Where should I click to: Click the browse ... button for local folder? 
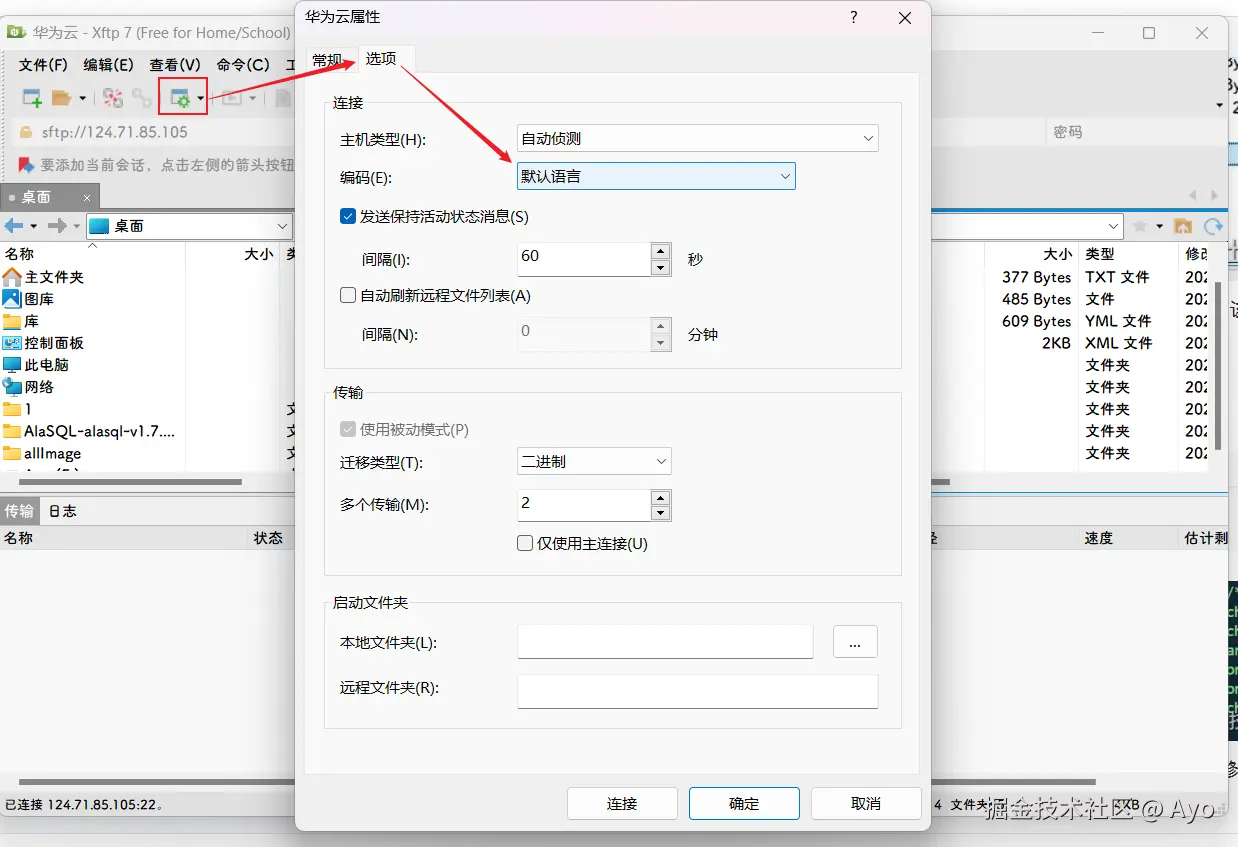[855, 642]
